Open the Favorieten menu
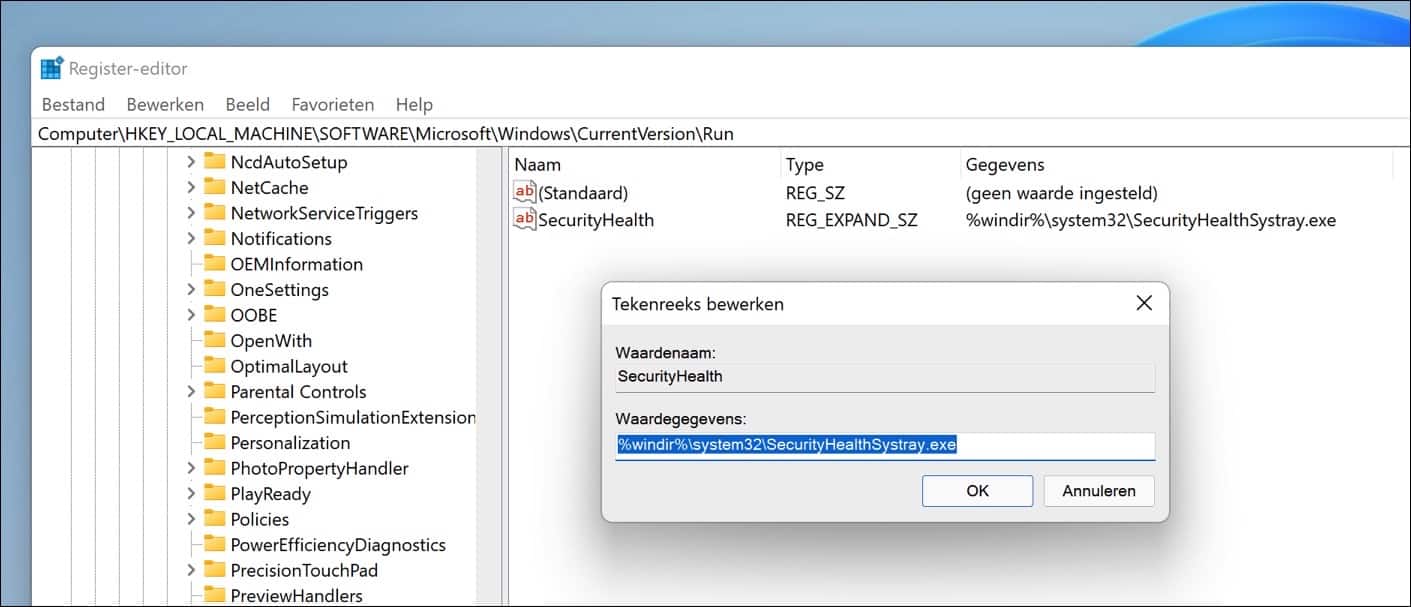 [333, 104]
